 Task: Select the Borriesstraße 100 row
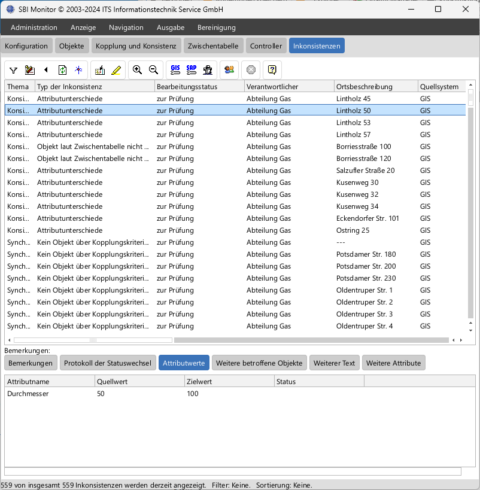coord(235,147)
